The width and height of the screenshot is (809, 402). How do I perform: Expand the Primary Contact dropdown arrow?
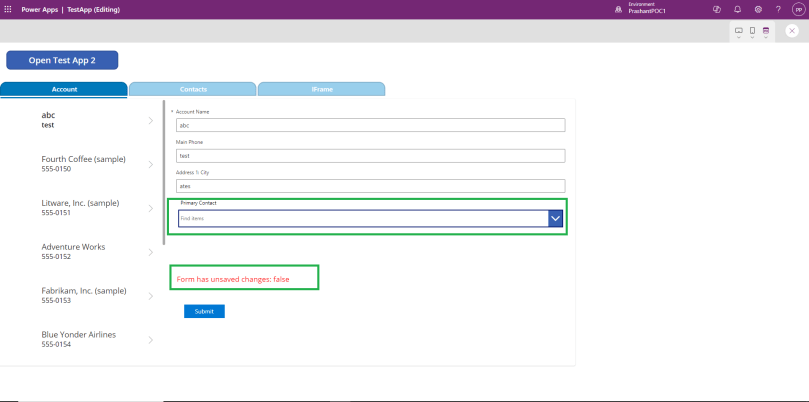pos(556,218)
